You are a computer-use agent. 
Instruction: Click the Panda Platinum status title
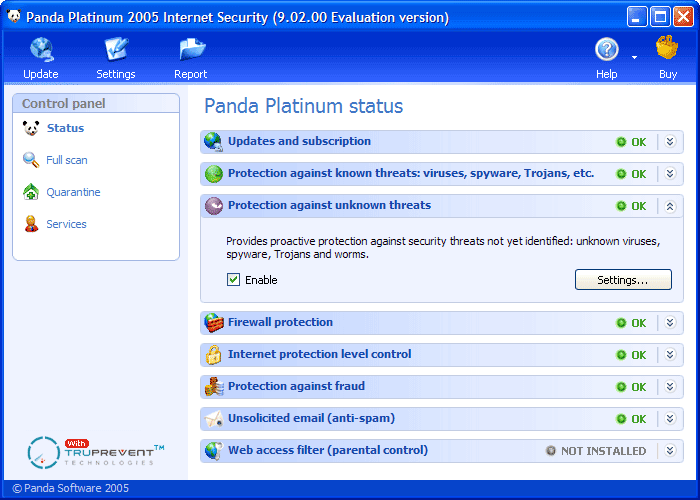(304, 106)
